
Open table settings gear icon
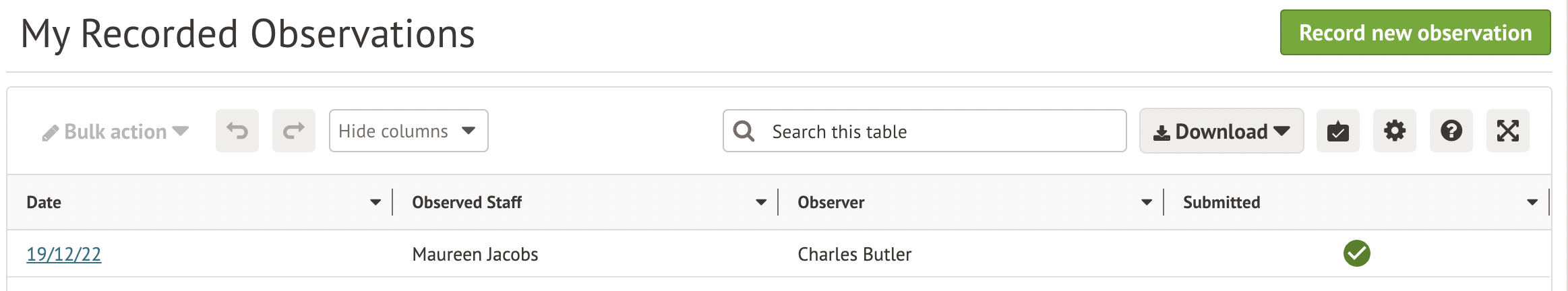click(1395, 131)
